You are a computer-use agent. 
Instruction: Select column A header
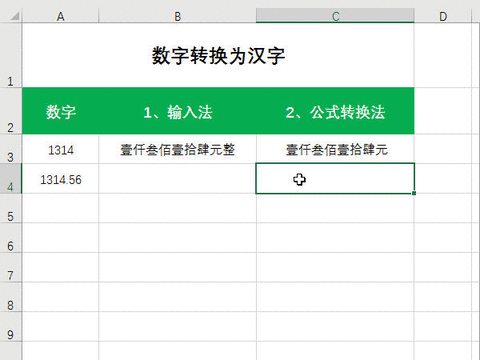pyautogui.click(x=60, y=16)
